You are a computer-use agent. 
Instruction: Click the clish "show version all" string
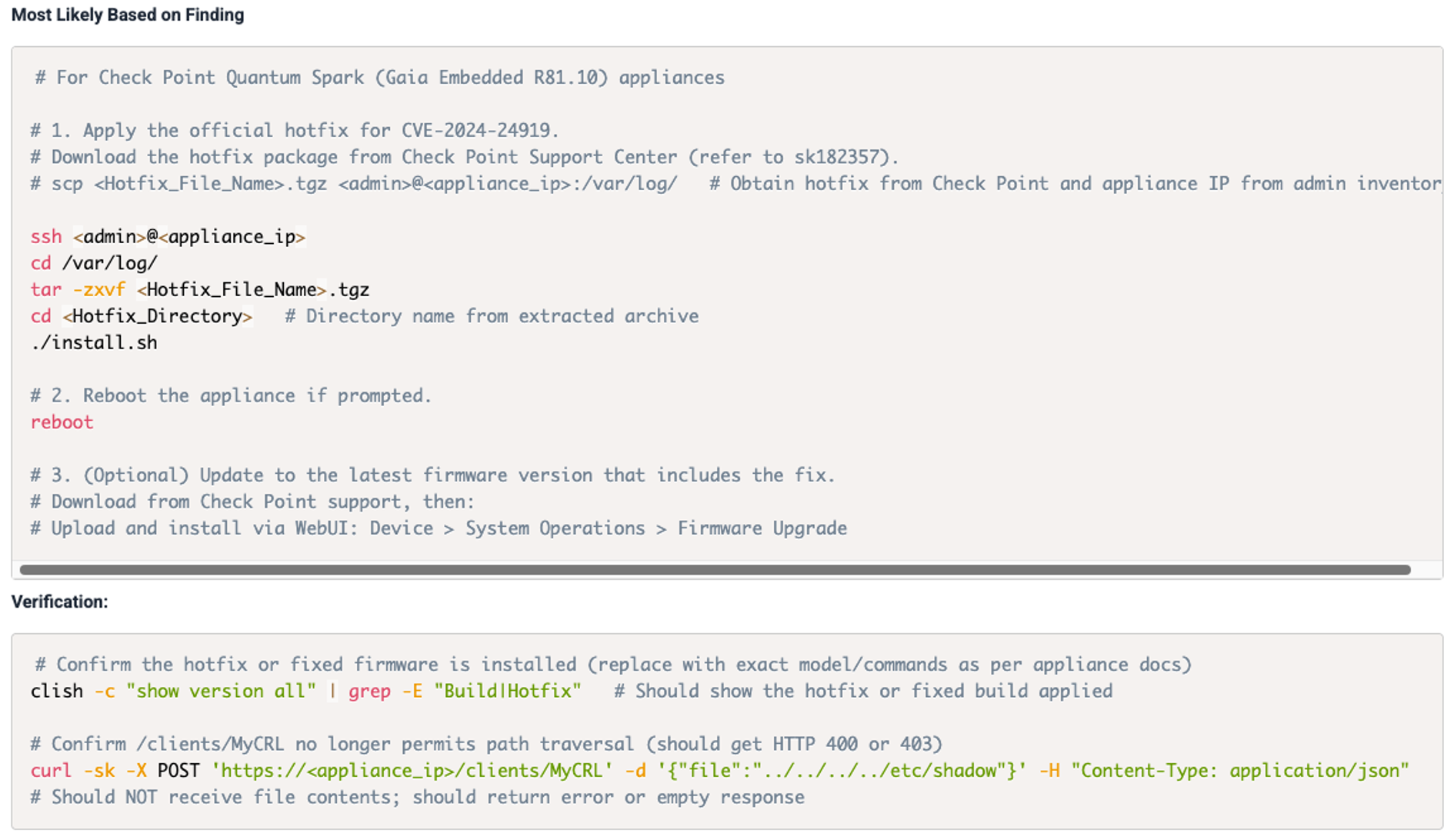(x=221, y=691)
